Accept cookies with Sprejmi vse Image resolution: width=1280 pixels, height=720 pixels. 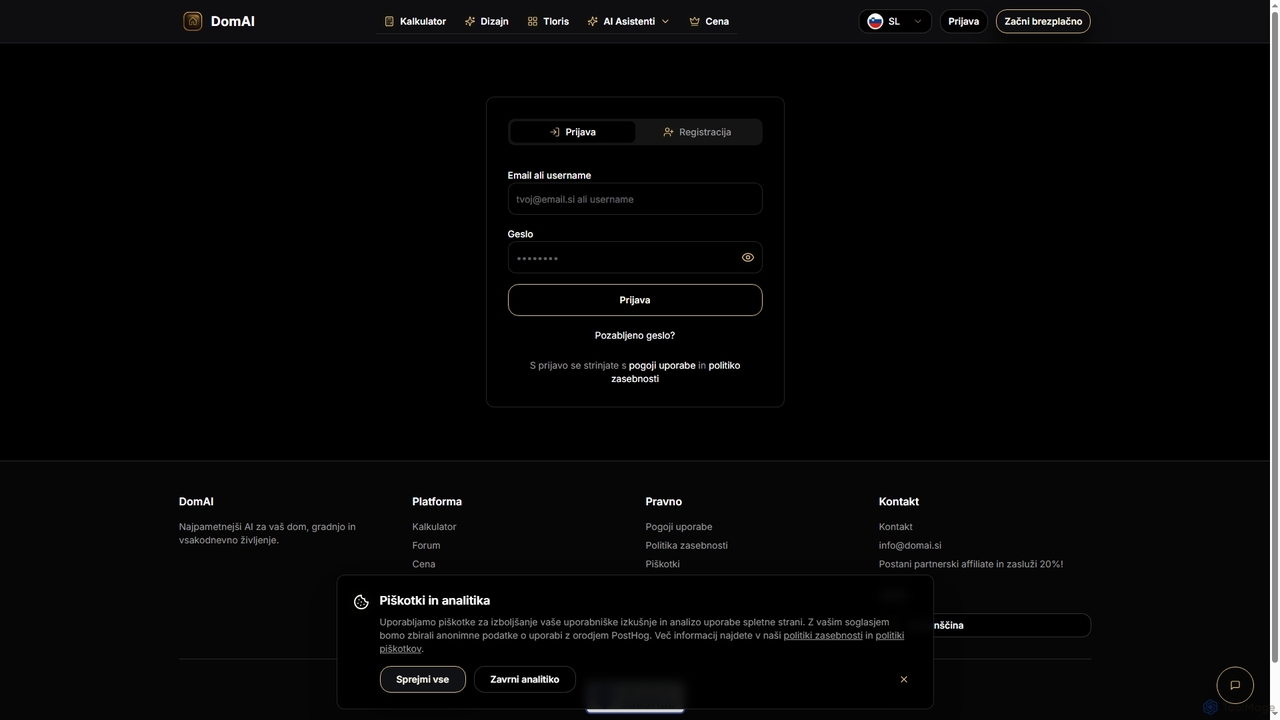point(423,679)
